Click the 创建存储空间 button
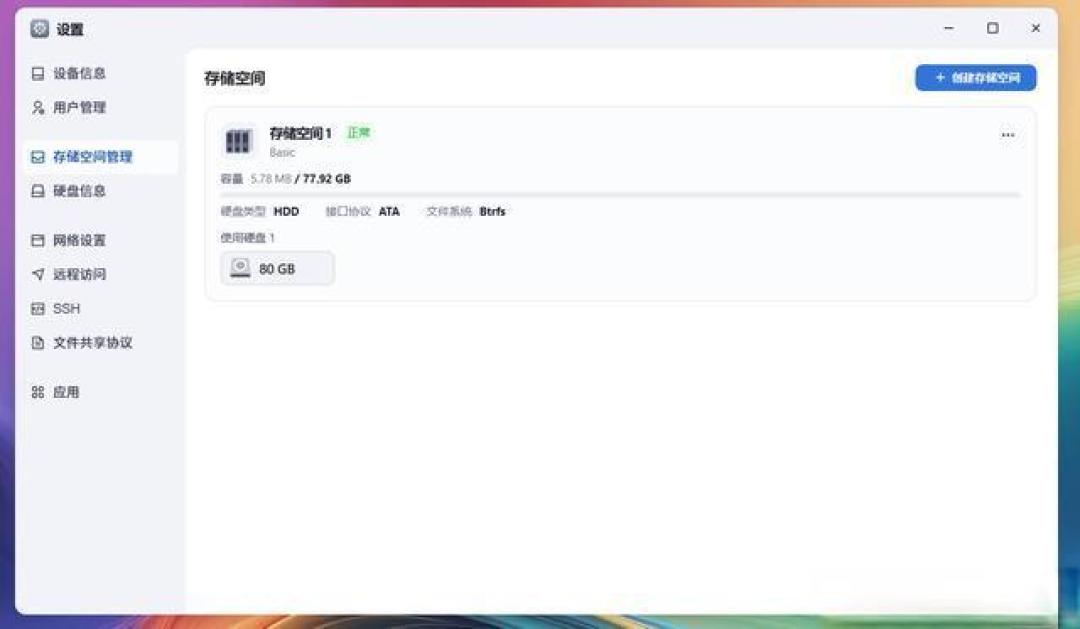 pos(975,78)
